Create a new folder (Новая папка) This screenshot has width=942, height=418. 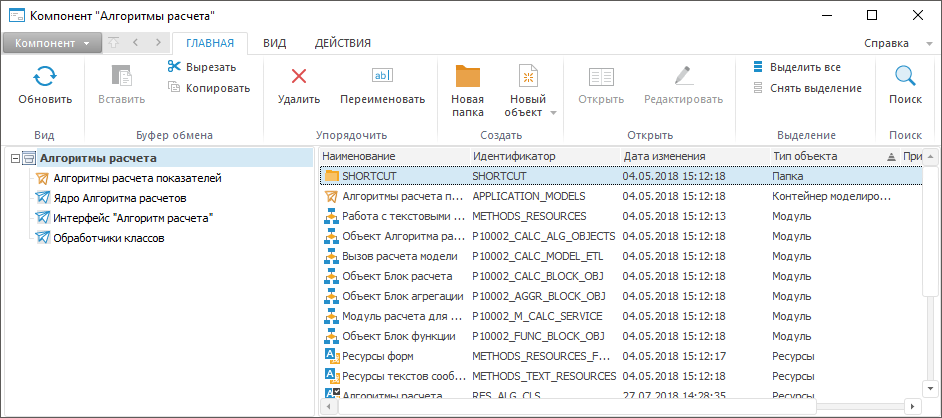[x=467, y=77]
